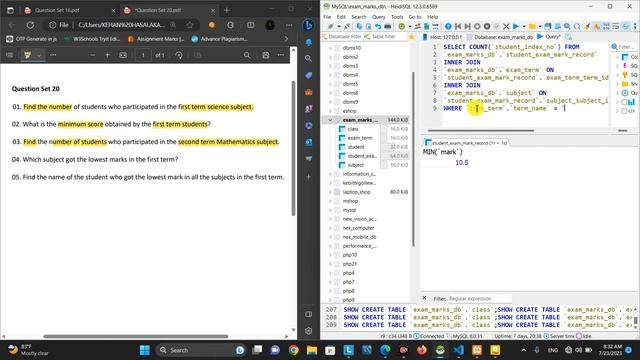
Task: Run the query with HeidiSQL's blue play icon
Action: [516, 27]
